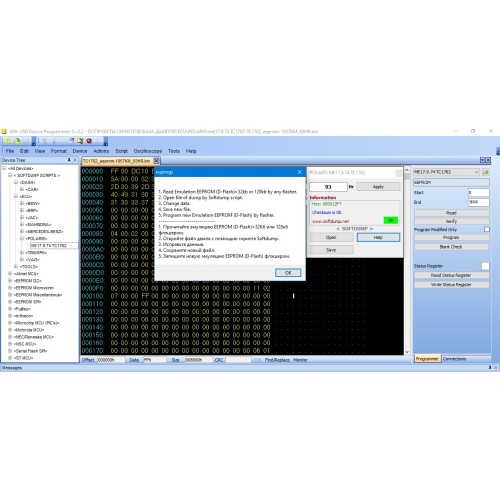Collapse the All Devices tree node

coord(4,168)
